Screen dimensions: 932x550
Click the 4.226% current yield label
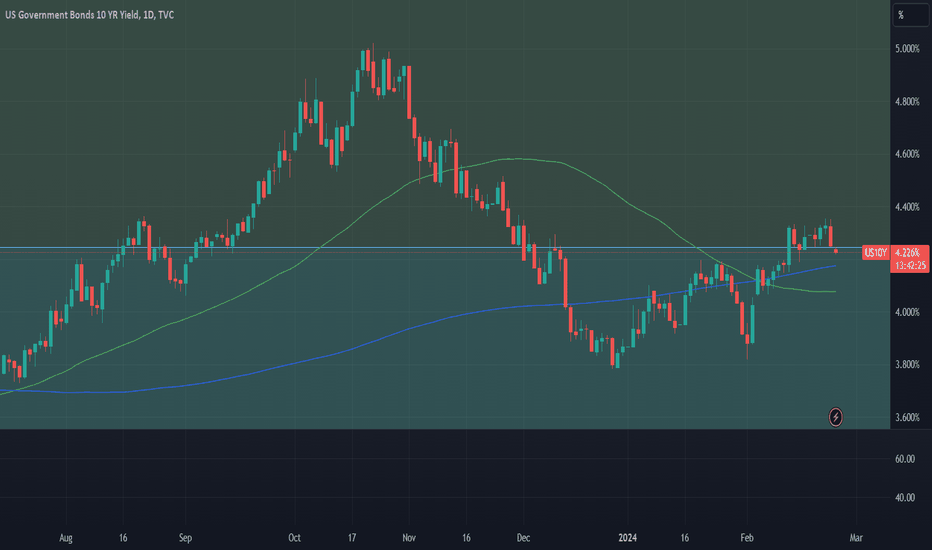[x=908, y=253]
